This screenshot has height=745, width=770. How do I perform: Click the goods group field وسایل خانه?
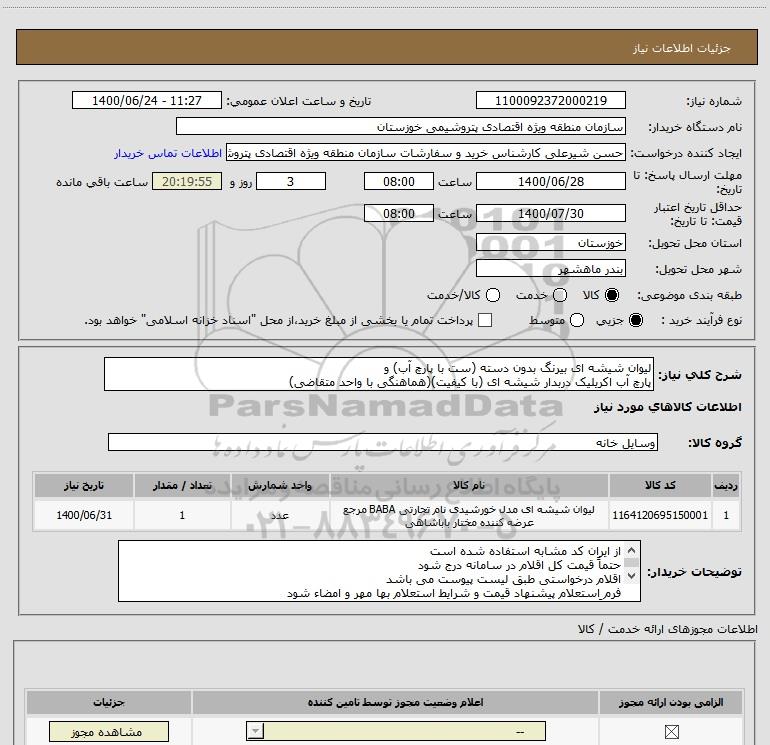point(383,442)
